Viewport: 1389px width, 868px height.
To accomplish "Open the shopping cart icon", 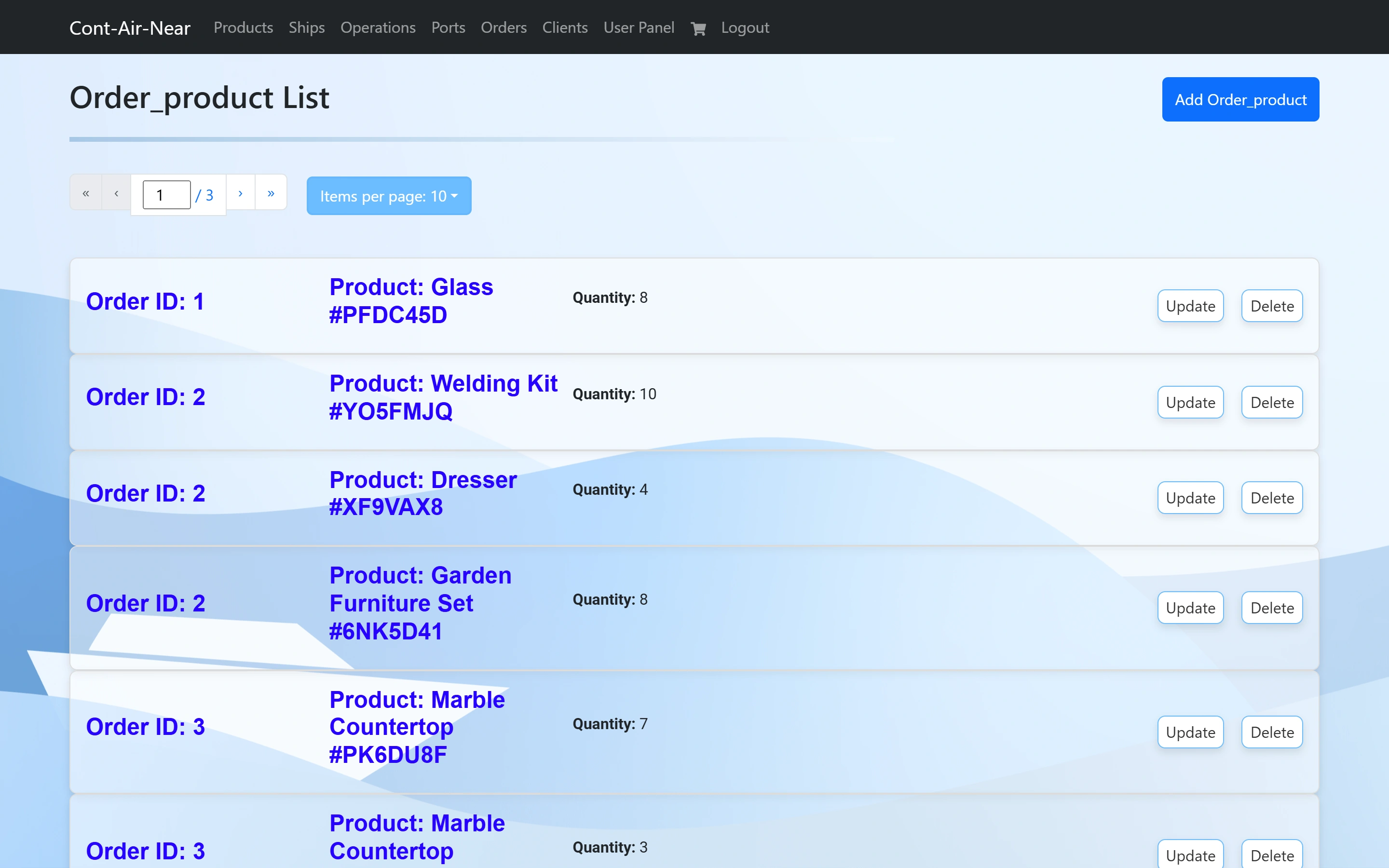I will (x=698, y=28).
